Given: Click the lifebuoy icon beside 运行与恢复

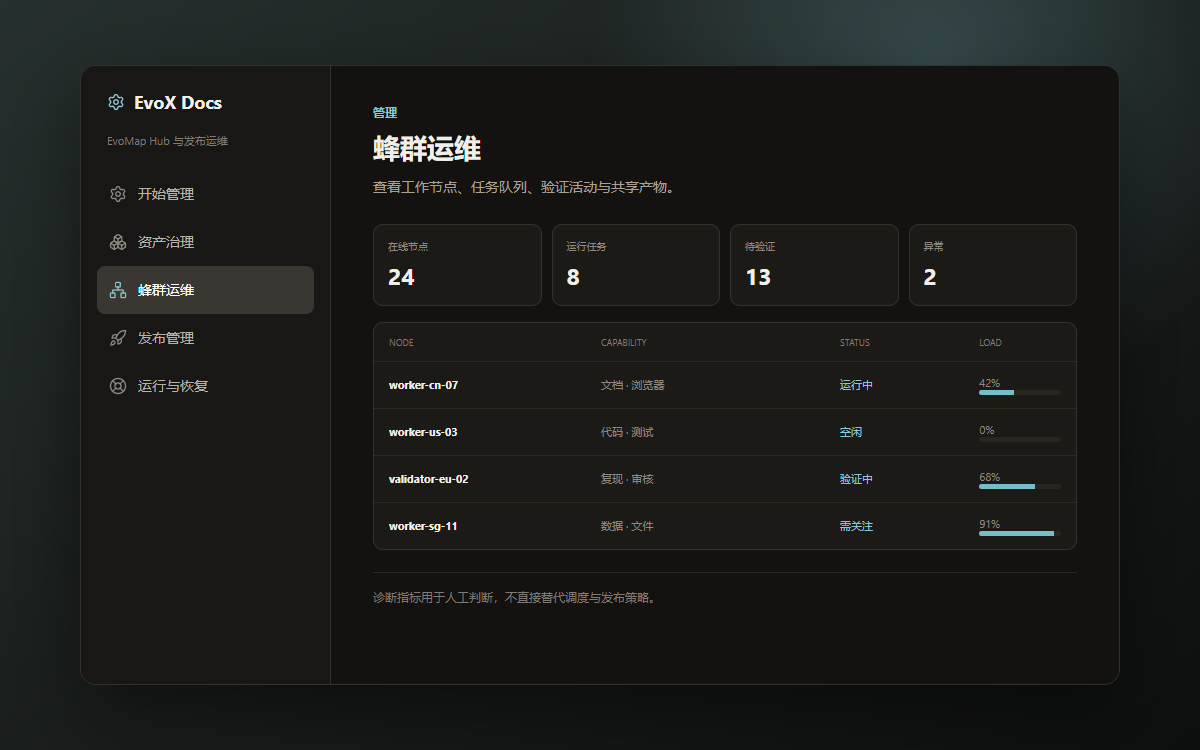Looking at the screenshot, I should (x=118, y=386).
